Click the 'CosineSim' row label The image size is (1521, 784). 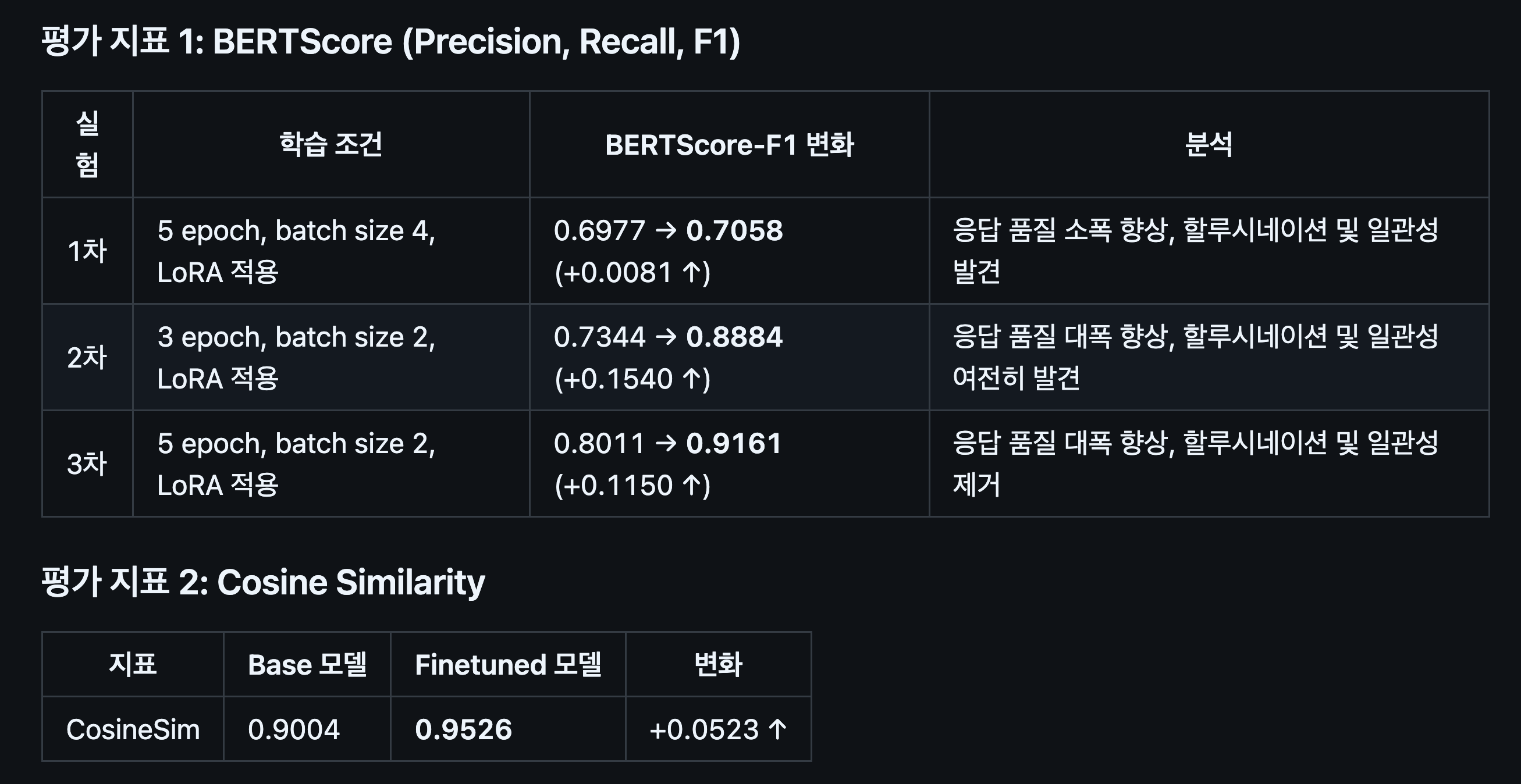pyautogui.click(x=133, y=730)
